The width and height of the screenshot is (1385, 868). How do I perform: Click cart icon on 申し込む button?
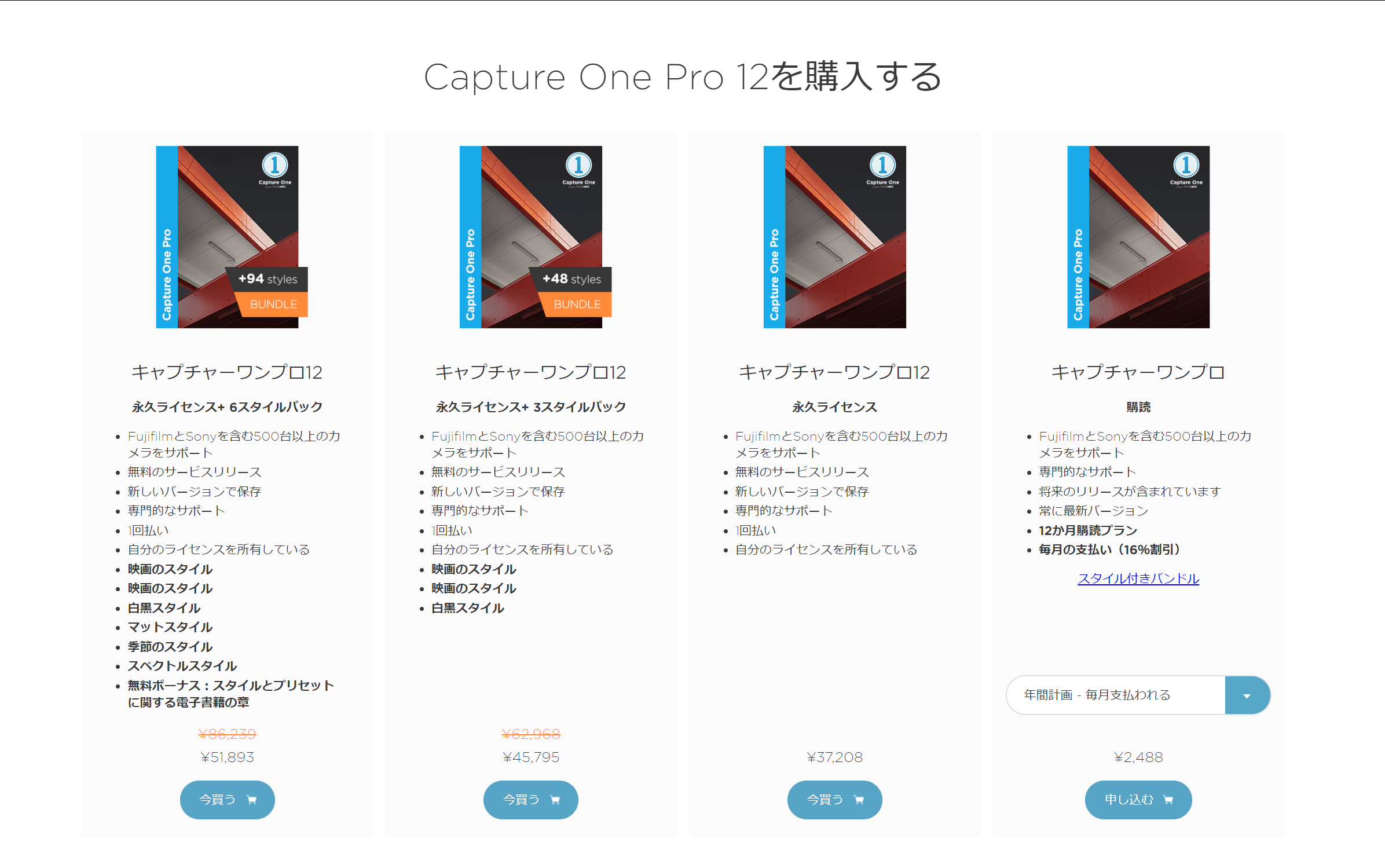(x=1168, y=800)
